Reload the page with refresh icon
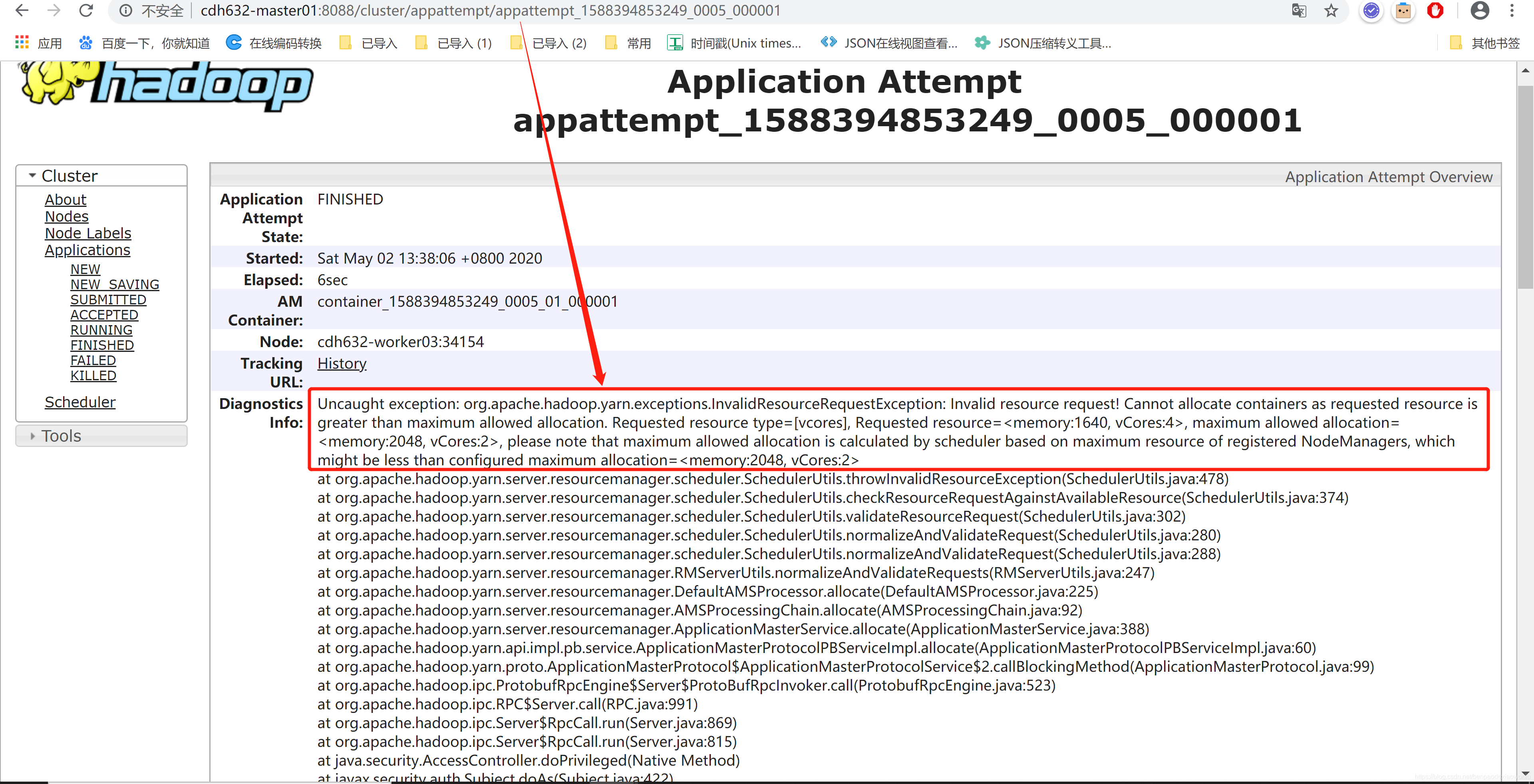Screen dimensions: 1534x784 (86, 11)
